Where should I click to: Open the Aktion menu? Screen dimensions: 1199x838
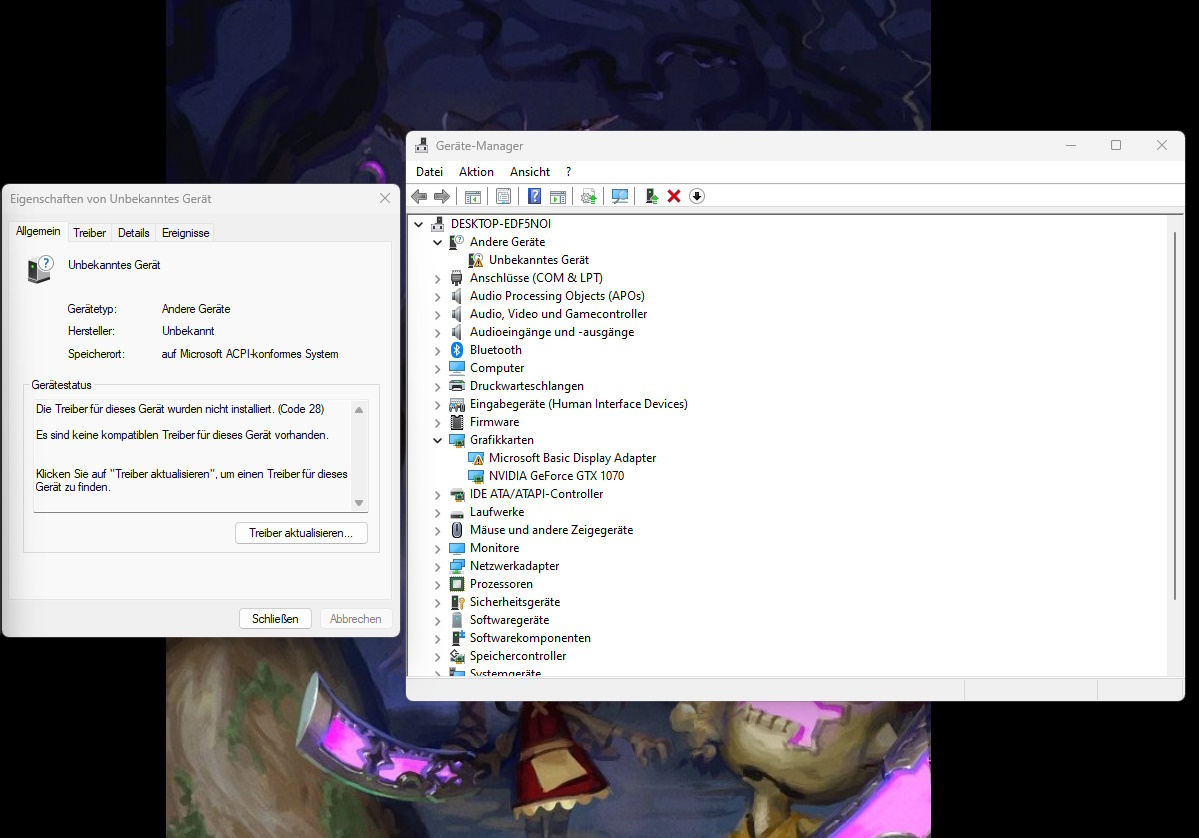coord(476,172)
